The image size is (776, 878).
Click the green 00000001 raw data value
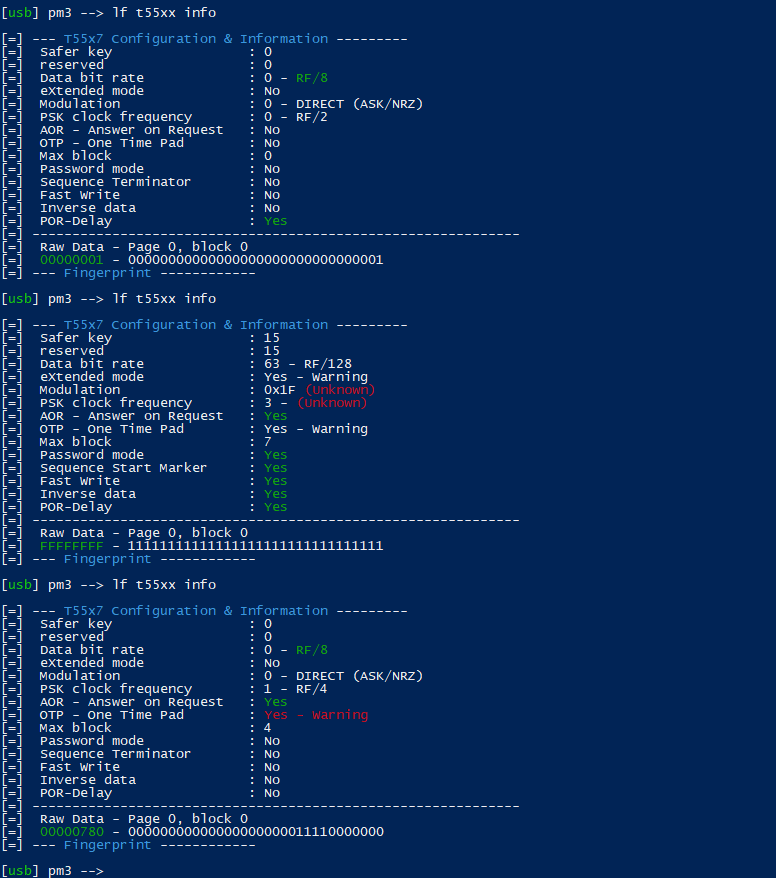point(72,260)
